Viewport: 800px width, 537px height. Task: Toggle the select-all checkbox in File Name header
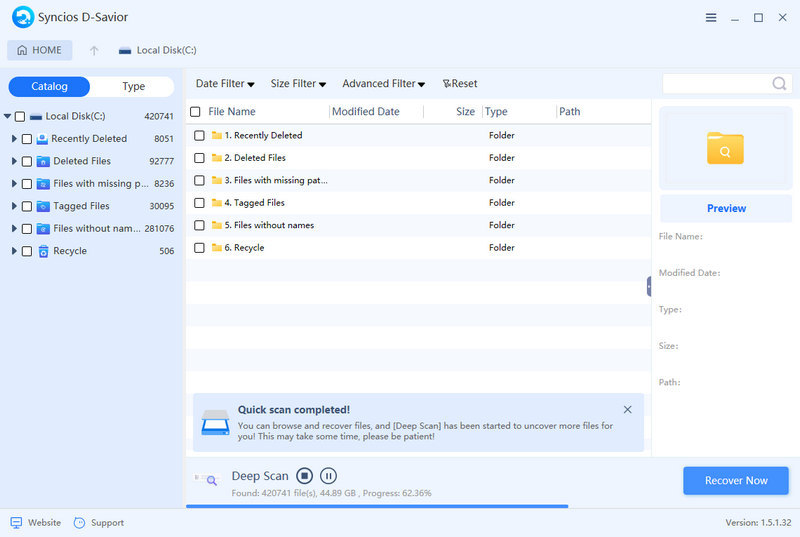[x=195, y=112]
